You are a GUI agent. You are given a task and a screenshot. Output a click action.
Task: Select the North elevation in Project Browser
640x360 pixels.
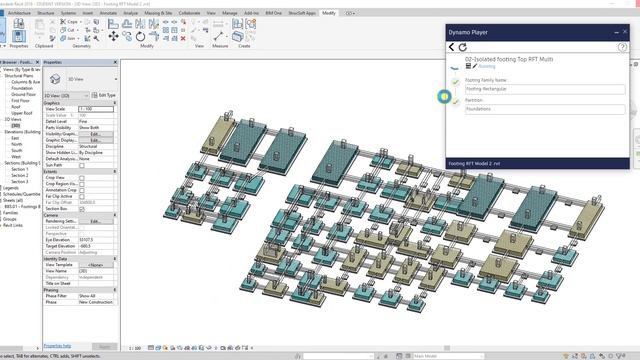click(17, 144)
